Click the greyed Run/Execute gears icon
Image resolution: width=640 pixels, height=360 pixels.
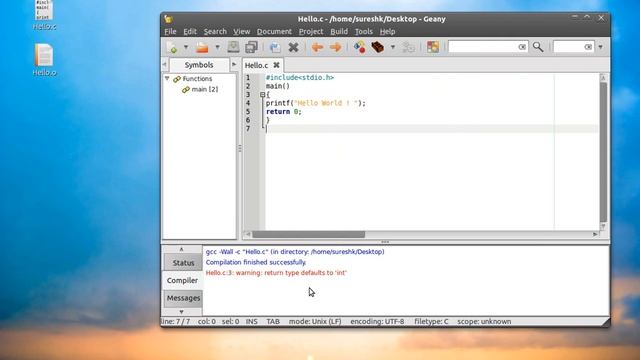click(x=408, y=47)
